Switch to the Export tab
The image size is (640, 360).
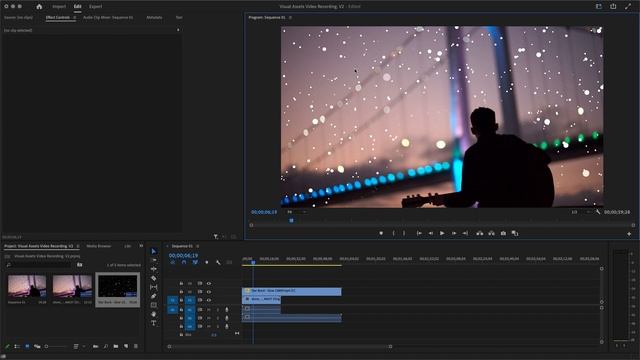(96, 7)
